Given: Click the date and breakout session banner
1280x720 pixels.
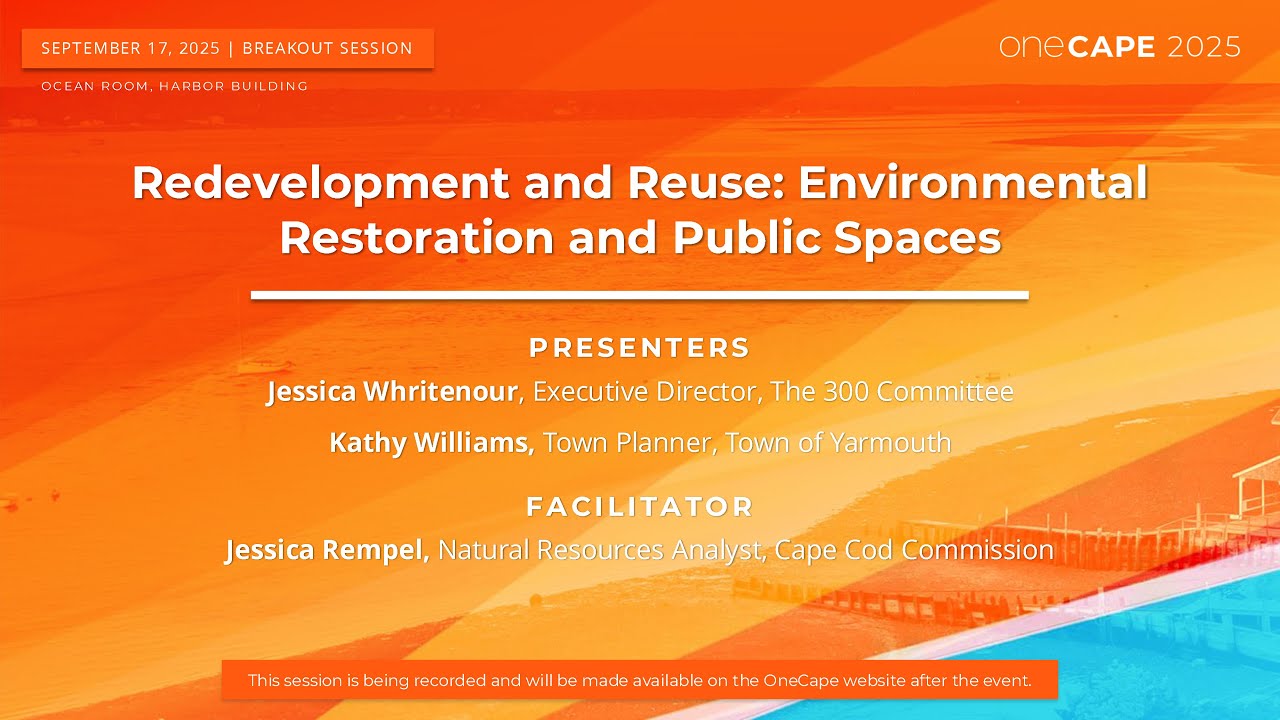Looking at the screenshot, I should click(228, 48).
